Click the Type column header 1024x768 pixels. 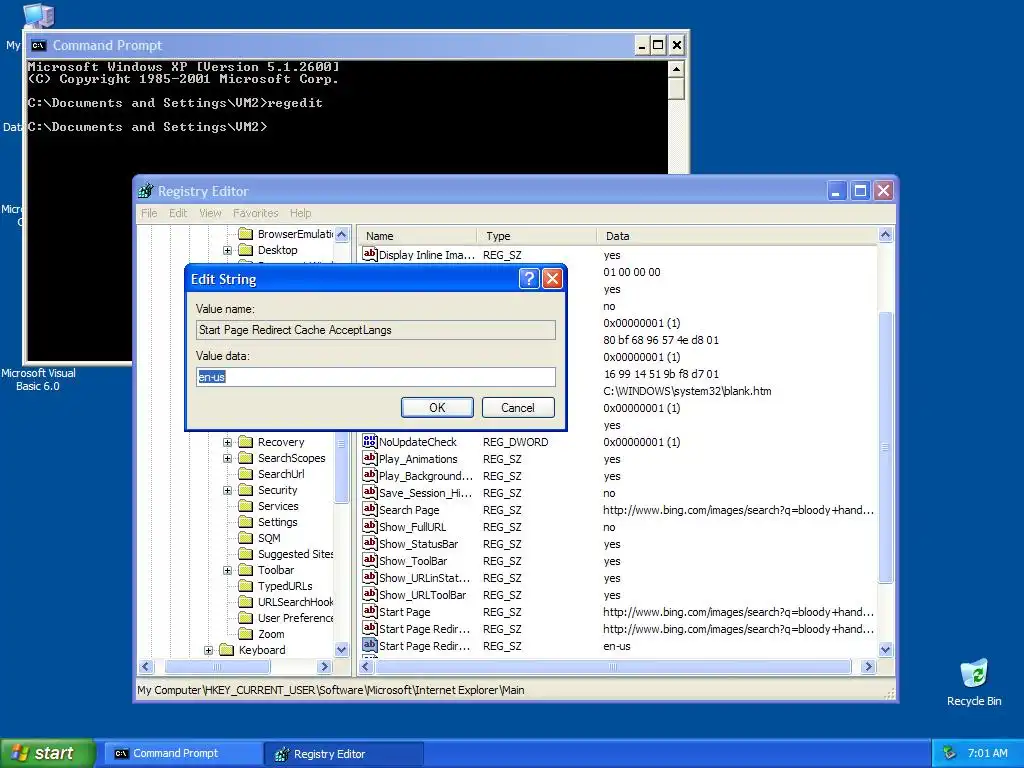point(537,236)
